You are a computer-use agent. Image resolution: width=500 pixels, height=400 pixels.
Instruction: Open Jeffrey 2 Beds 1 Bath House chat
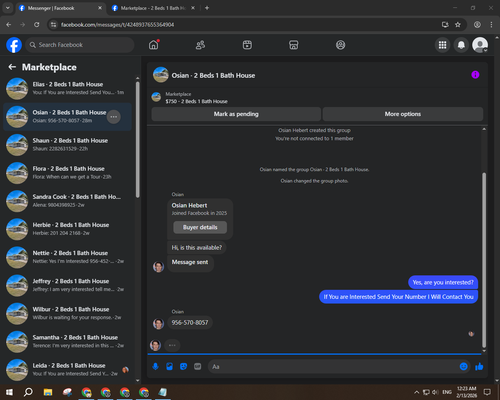(67, 285)
